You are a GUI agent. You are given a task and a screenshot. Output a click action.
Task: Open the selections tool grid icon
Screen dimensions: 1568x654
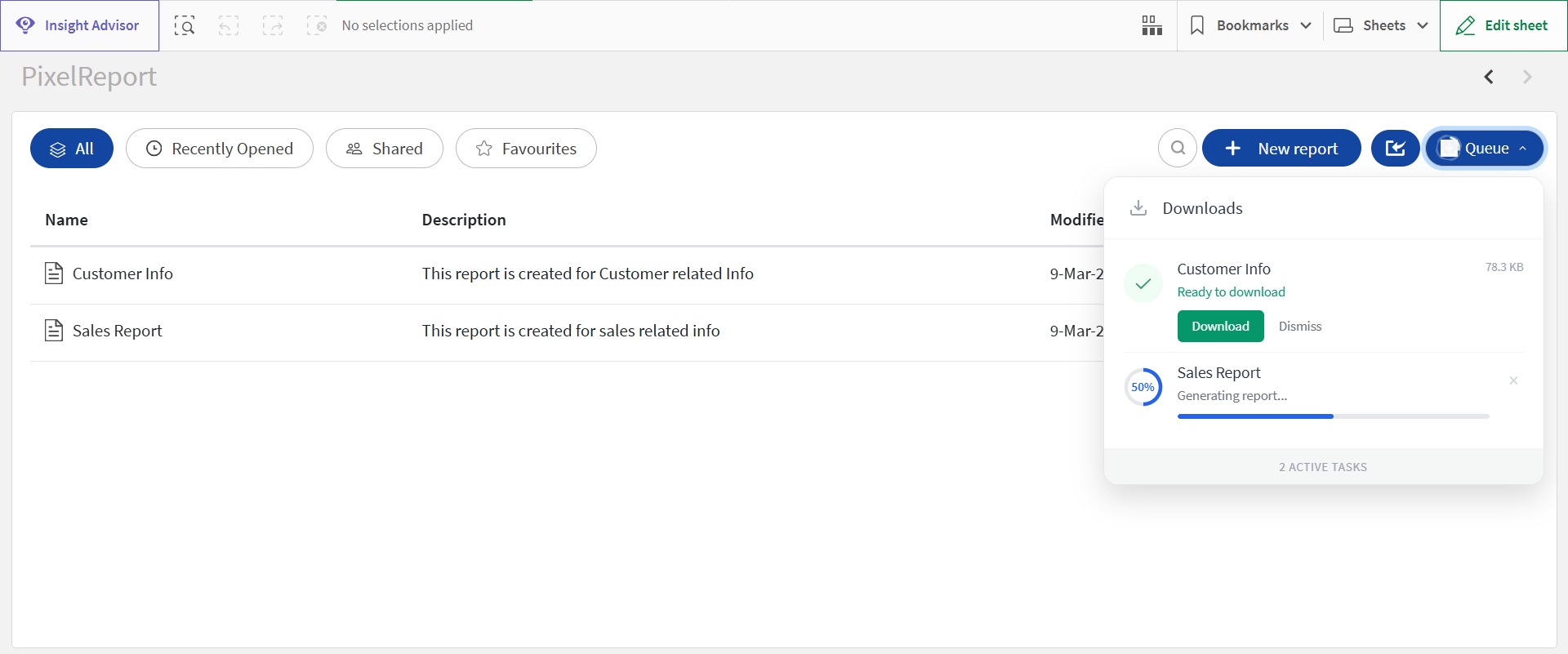pos(1151,26)
